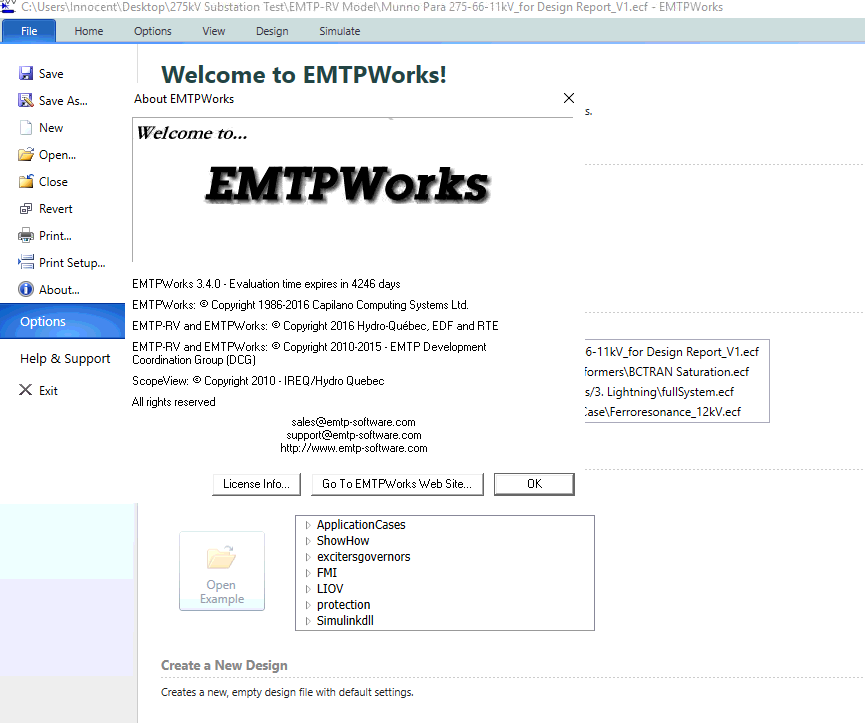Image resolution: width=865 pixels, height=723 pixels.
Task: Select the FMI folder label
Action: 327,572
